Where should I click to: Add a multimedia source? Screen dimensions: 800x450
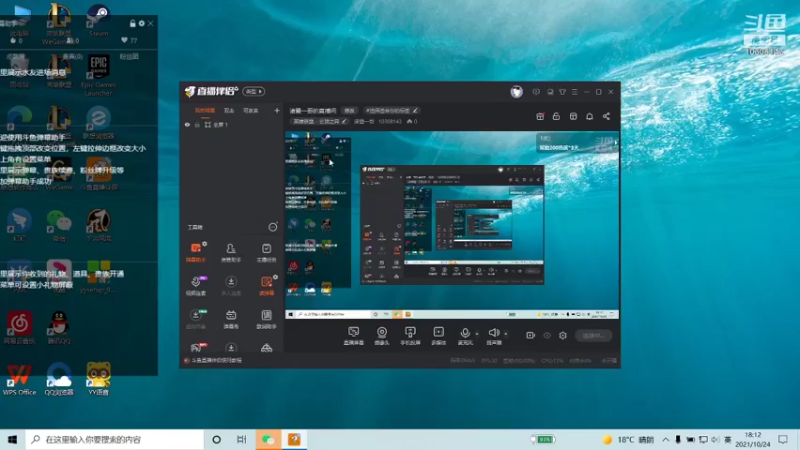pos(439,336)
